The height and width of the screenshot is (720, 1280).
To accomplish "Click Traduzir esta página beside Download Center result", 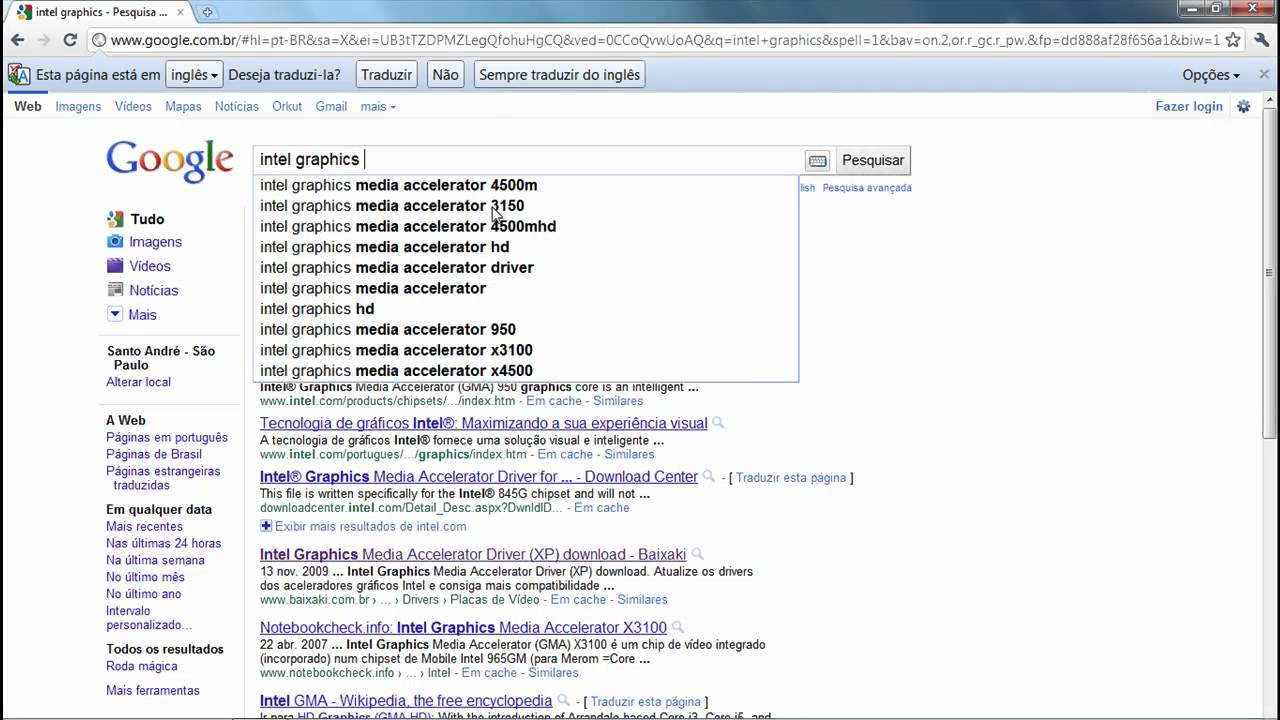I will coord(791,478).
